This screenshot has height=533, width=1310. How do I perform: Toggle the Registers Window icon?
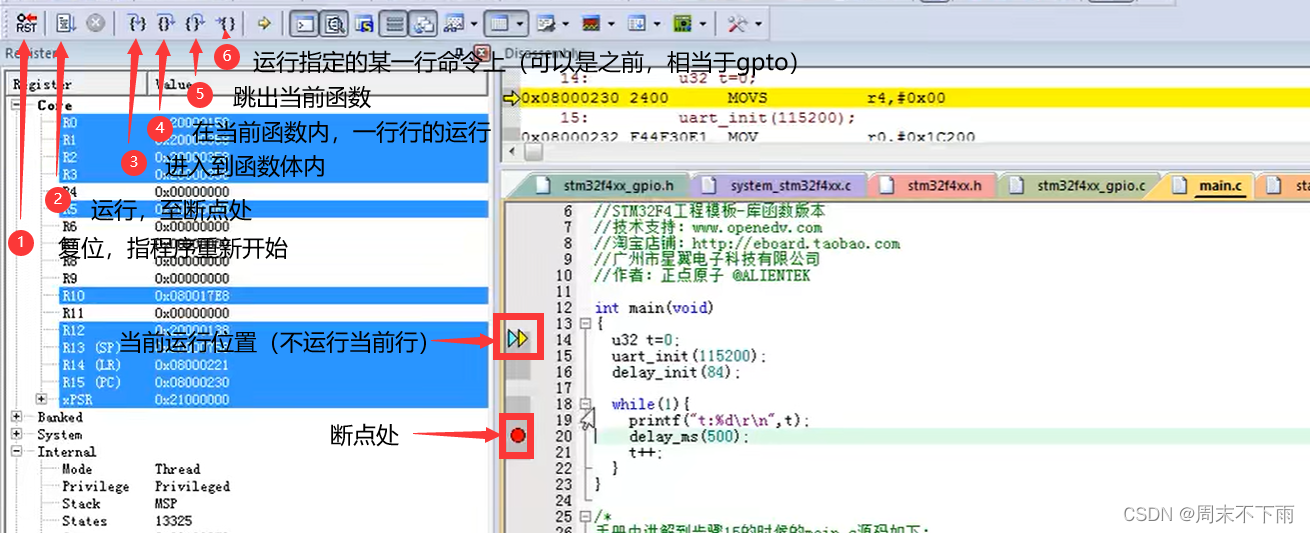coord(394,22)
